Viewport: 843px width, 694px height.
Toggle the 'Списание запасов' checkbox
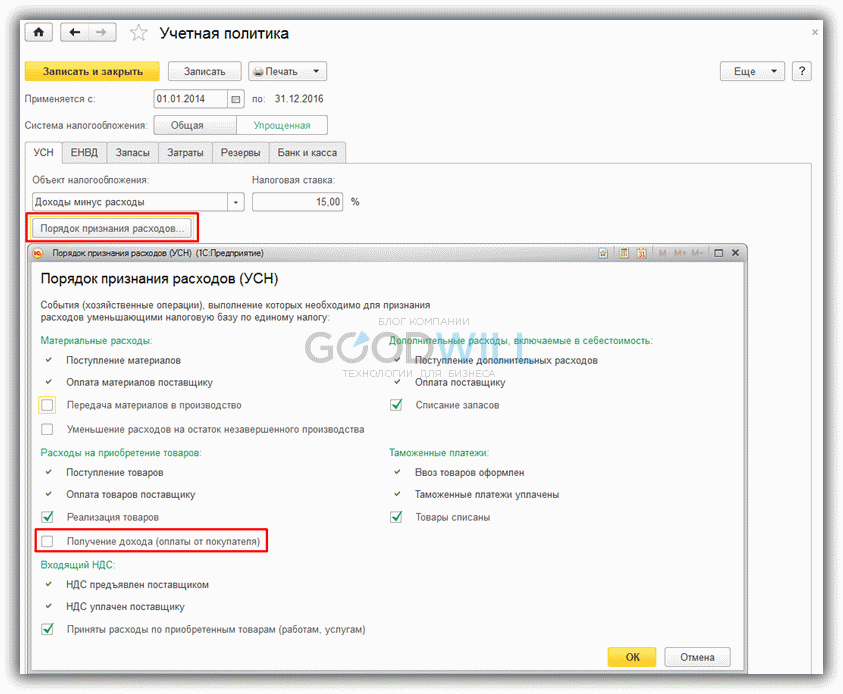pos(396,405)
